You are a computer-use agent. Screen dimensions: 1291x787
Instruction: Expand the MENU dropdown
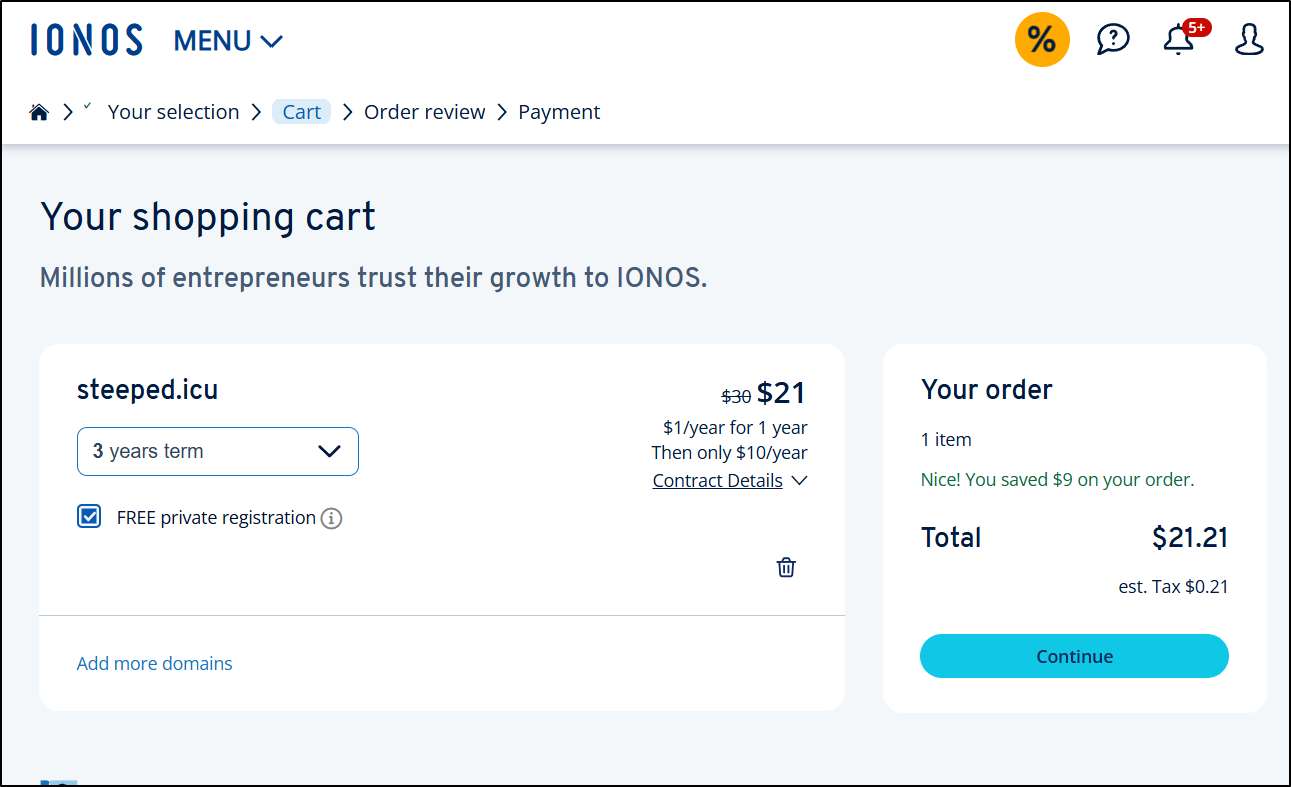[x=228, y=41]
